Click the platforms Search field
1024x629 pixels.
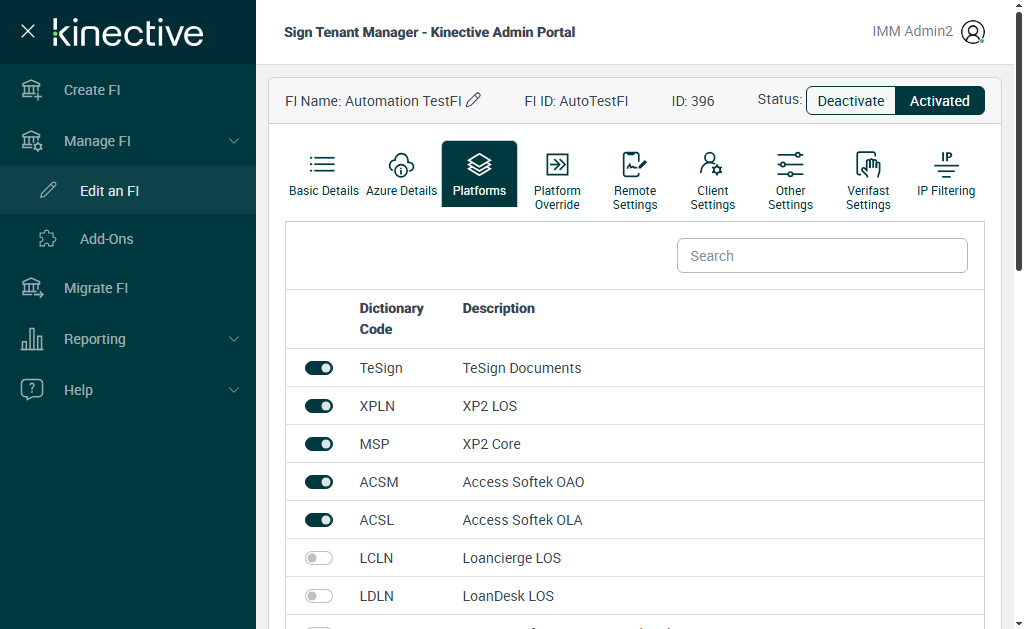822,256
